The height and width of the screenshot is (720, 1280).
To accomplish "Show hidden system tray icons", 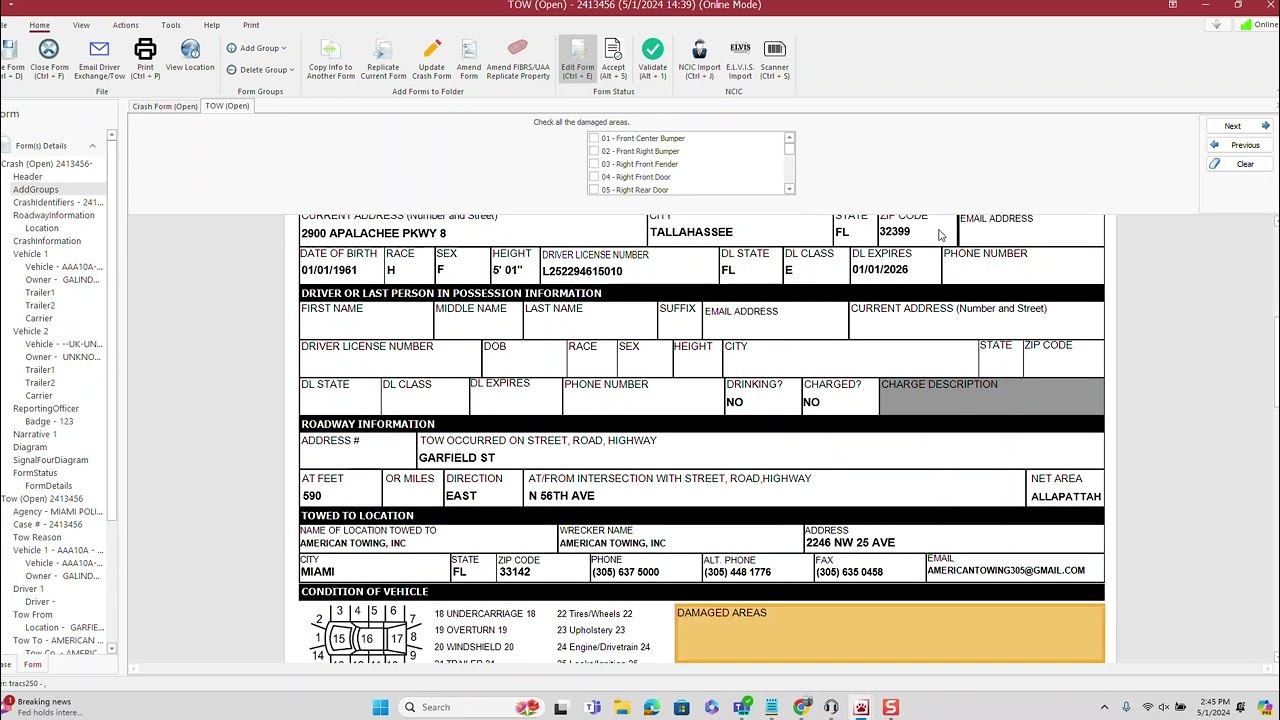I will coord(1105,708).
